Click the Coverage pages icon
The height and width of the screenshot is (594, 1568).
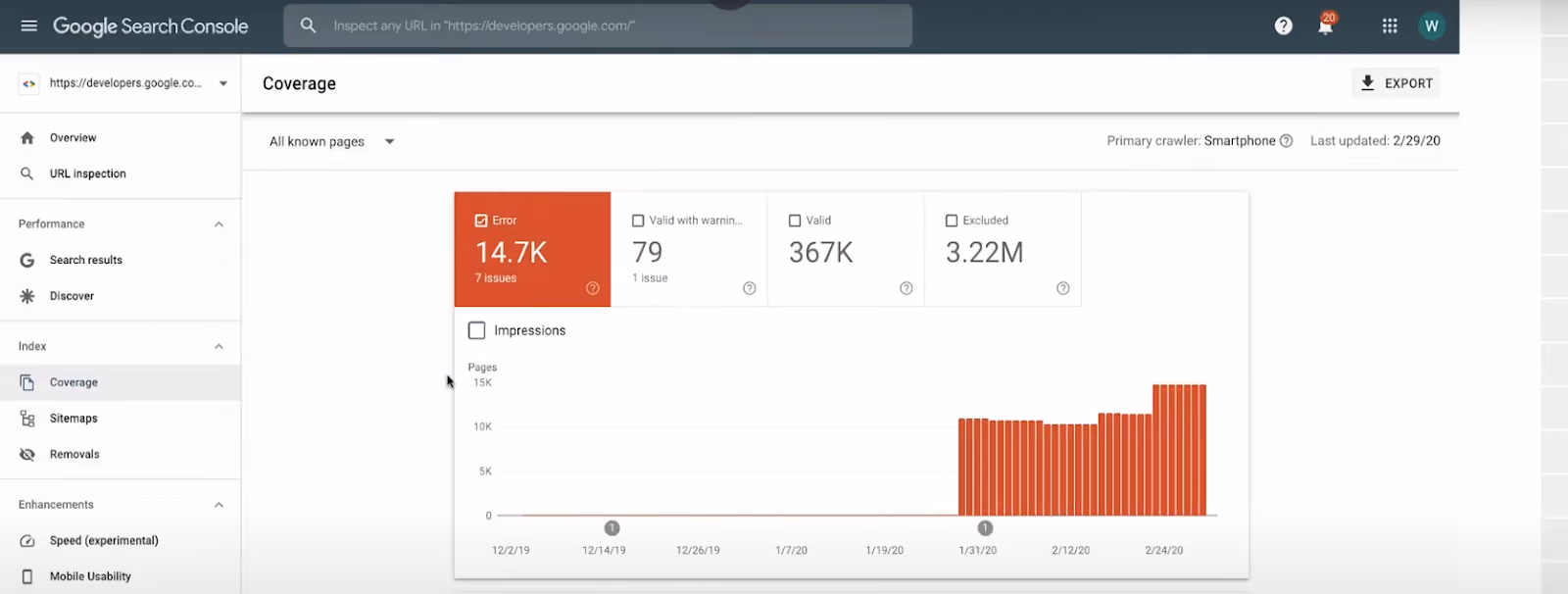[x=27, y=382]
